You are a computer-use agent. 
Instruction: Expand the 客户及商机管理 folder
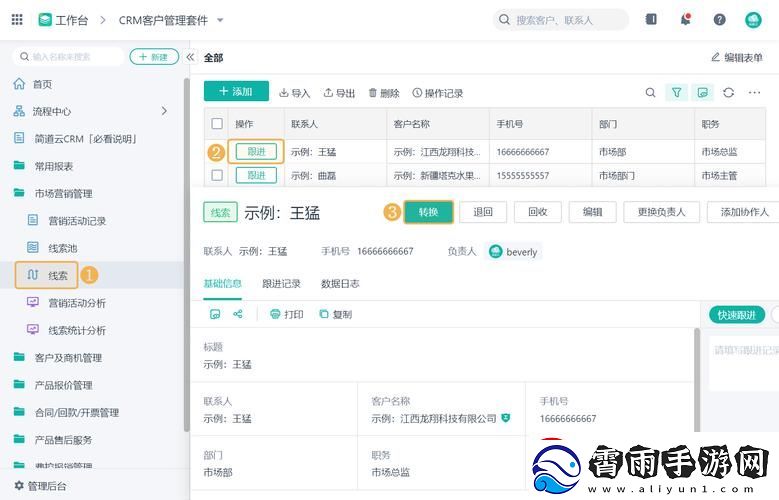tap(68, 357)
